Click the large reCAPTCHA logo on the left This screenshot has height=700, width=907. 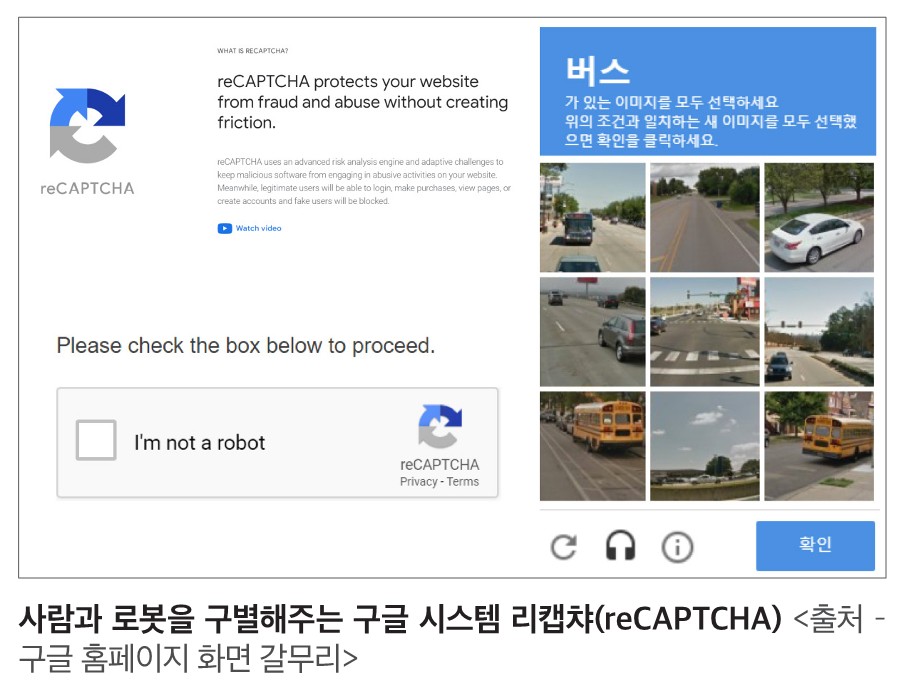pyautogui.click(x=87, y=126)
